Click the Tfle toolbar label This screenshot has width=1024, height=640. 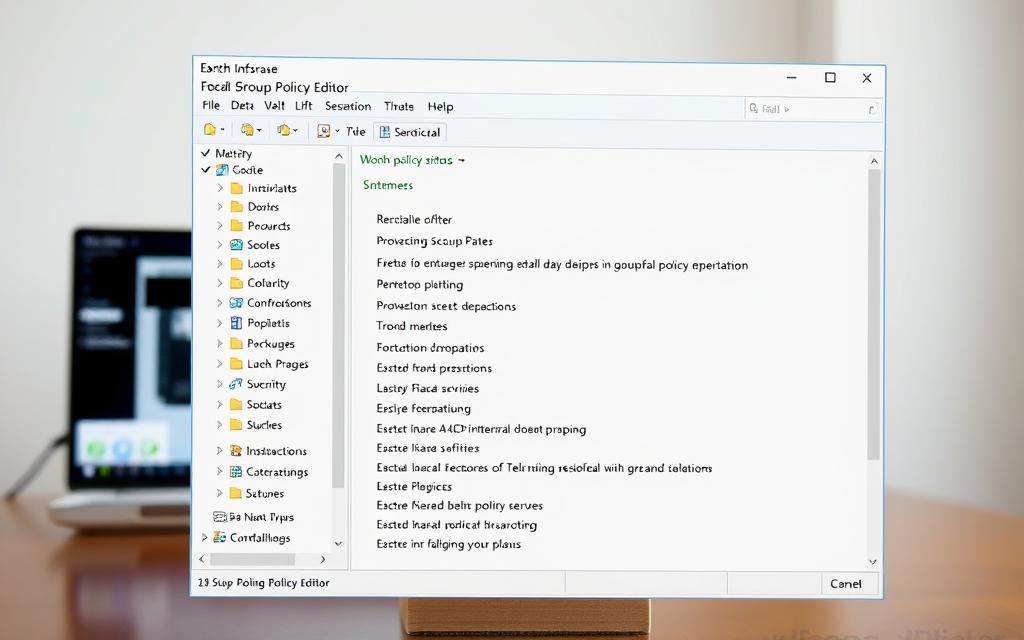pyautogui.click(x=355, y=131)
